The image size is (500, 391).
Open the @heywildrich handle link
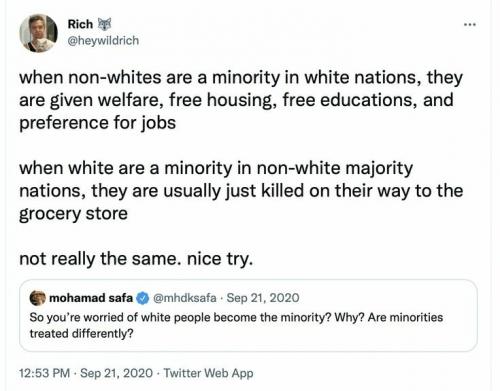point(103,41)
